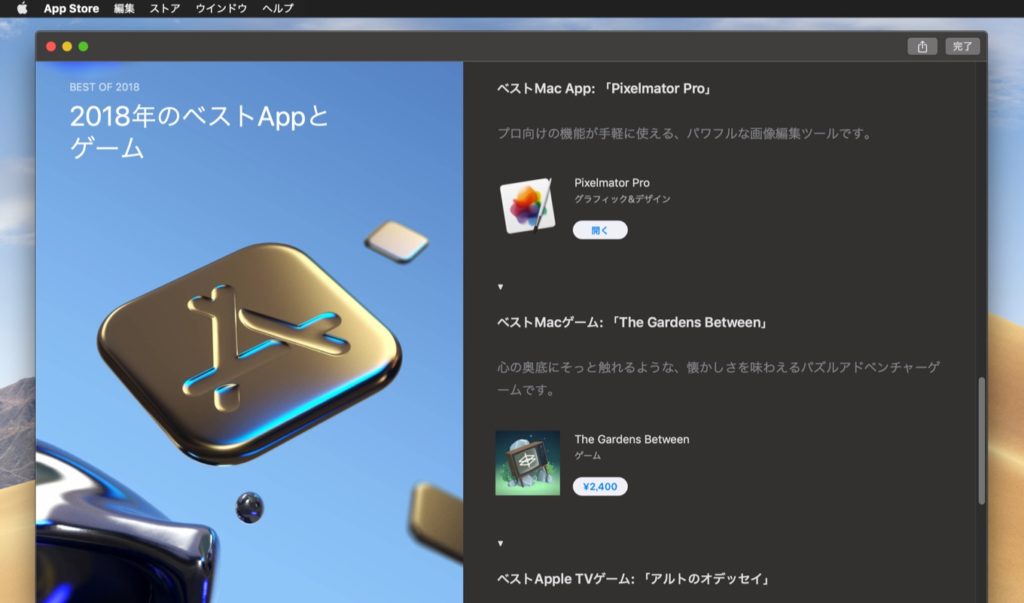Open the ヘルプ menu
The height and width of the screenshot is (603, 1024).
tap(278, 9)
